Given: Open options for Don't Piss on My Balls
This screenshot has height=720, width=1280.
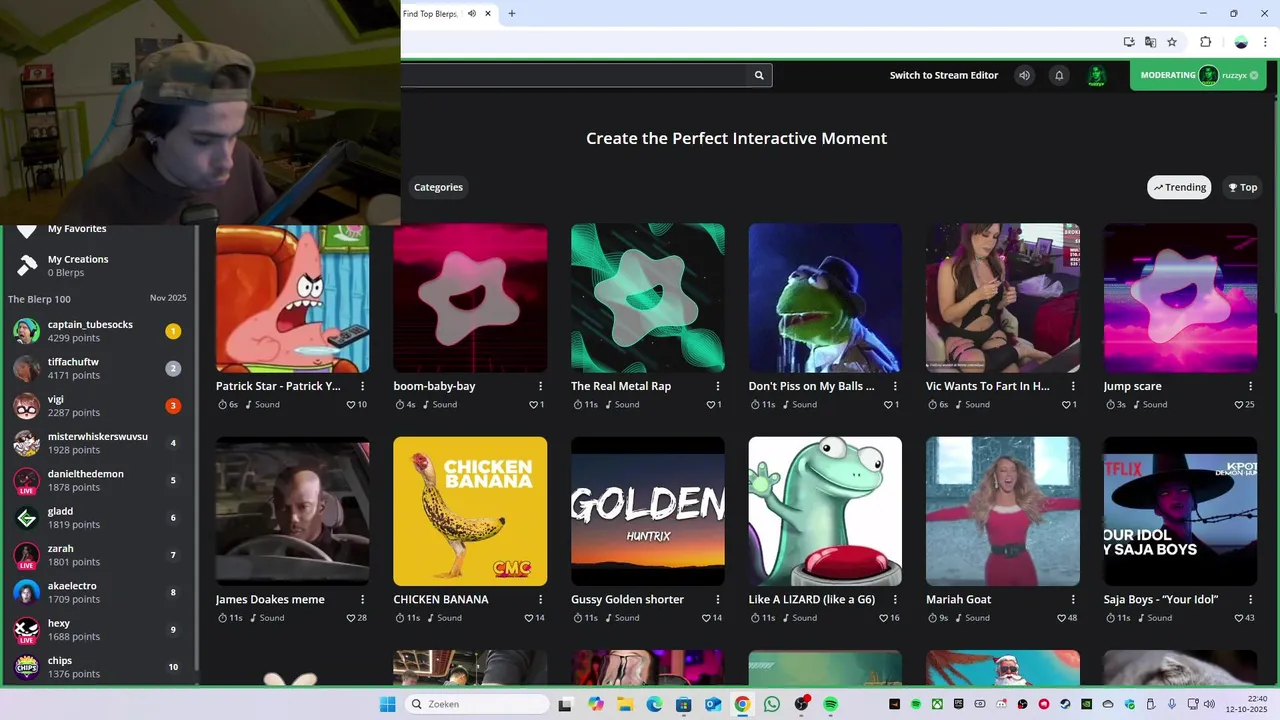Looking at the screenshot, I should tap(896, 386).
